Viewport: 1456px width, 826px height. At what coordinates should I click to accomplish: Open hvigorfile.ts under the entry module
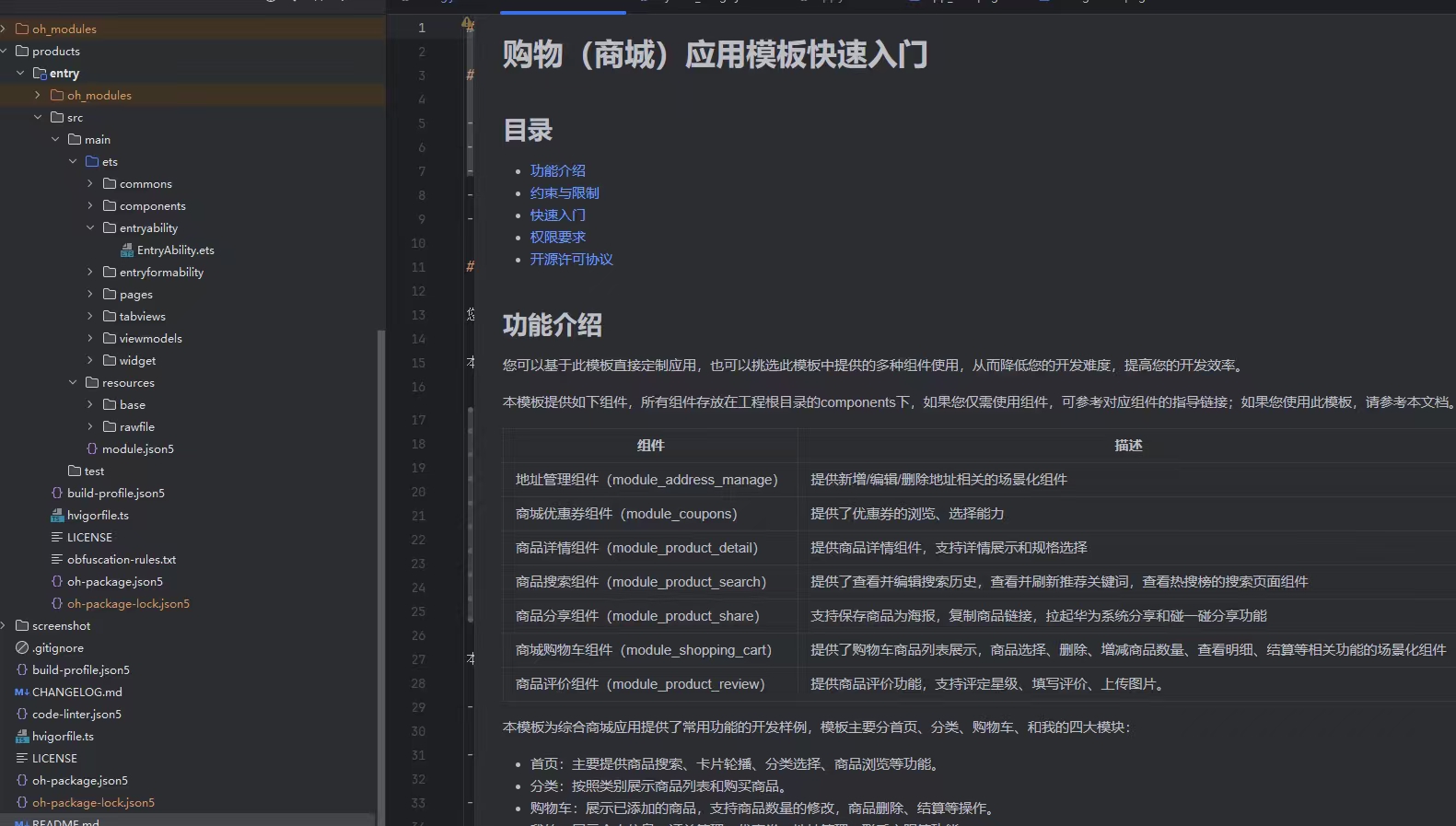coord(98,516)
